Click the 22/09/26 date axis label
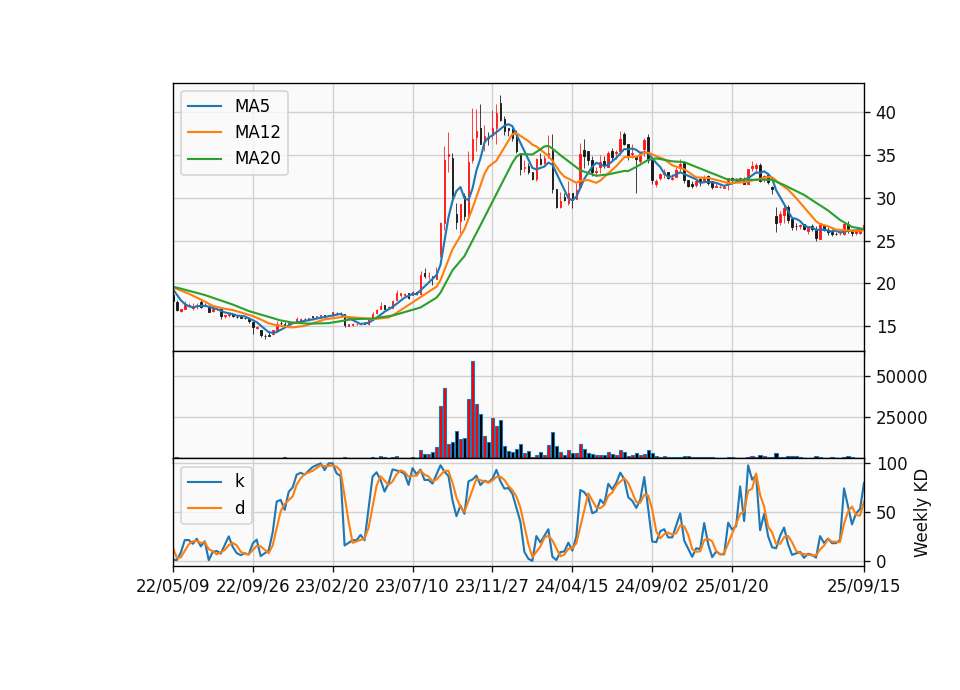The height and width of the screenshot is (690, 960). coord(253,586)
